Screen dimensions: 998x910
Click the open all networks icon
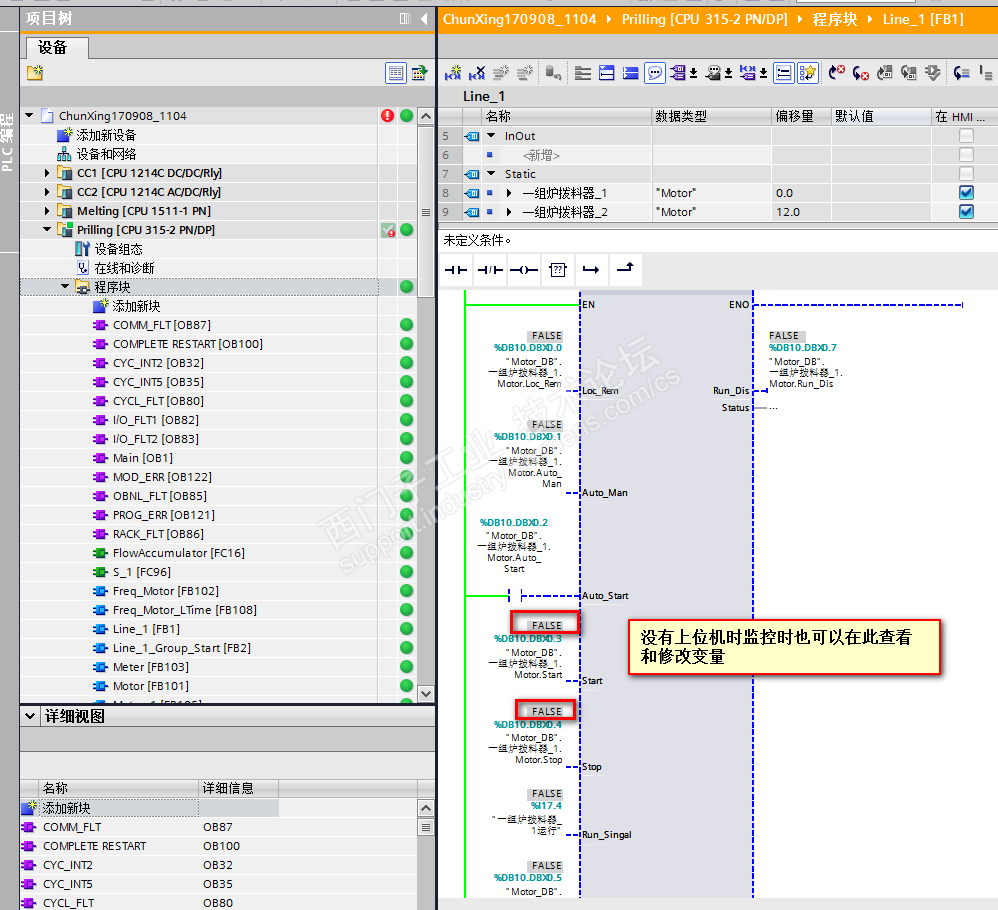pos(607,73)
